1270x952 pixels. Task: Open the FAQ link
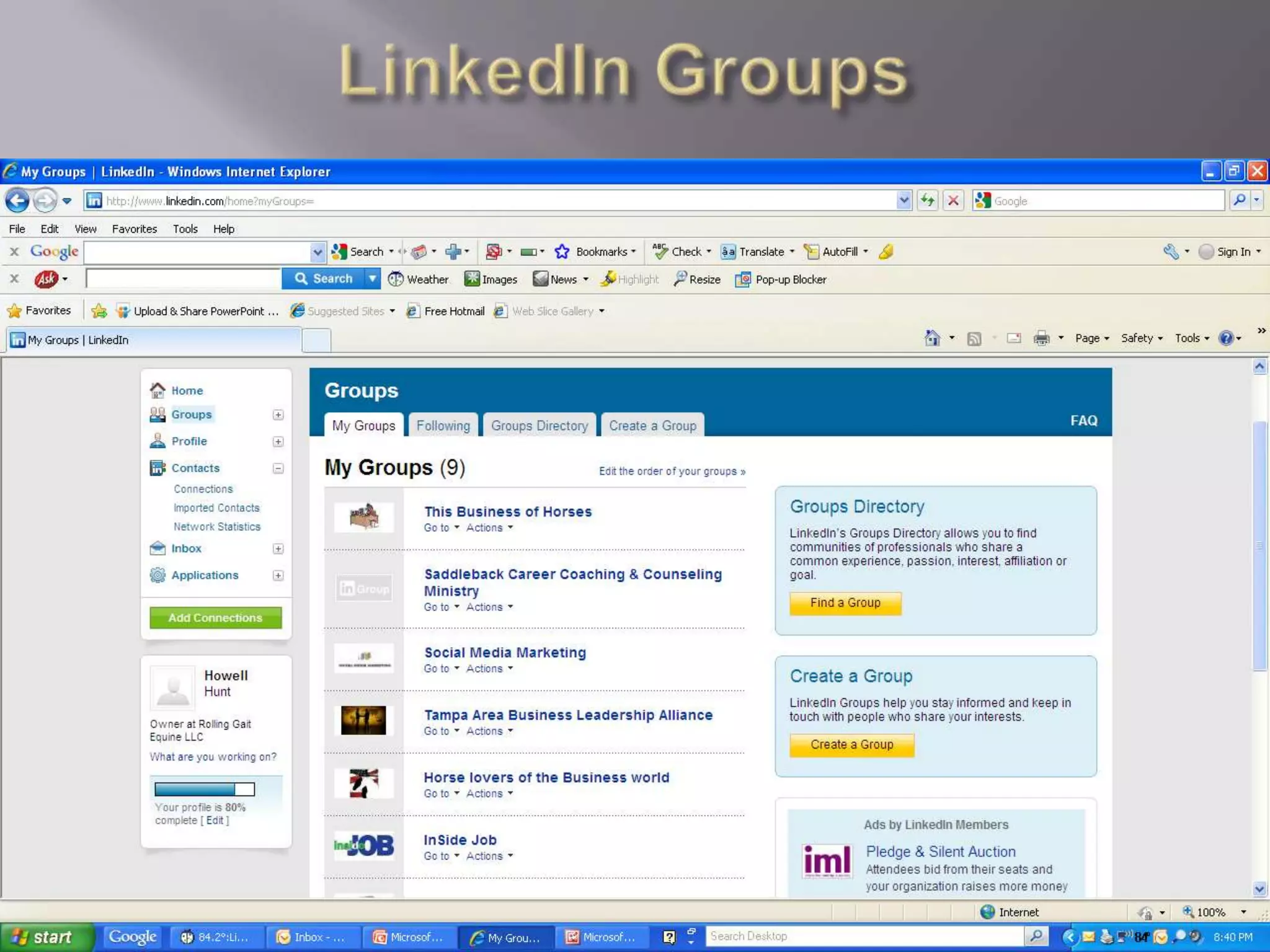(x=1083, y=420)
